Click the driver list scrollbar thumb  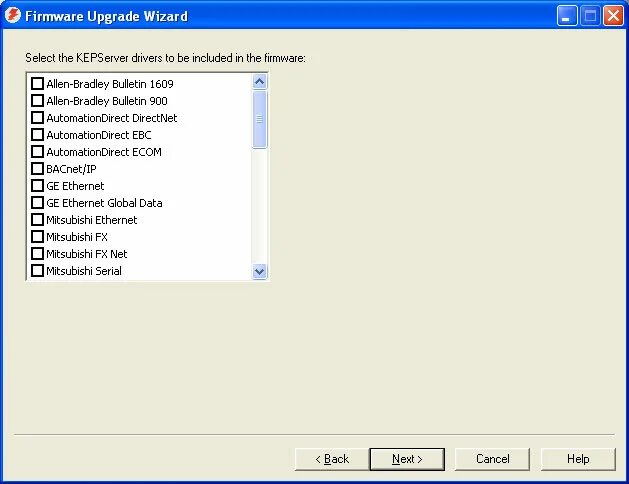point(260,119)
